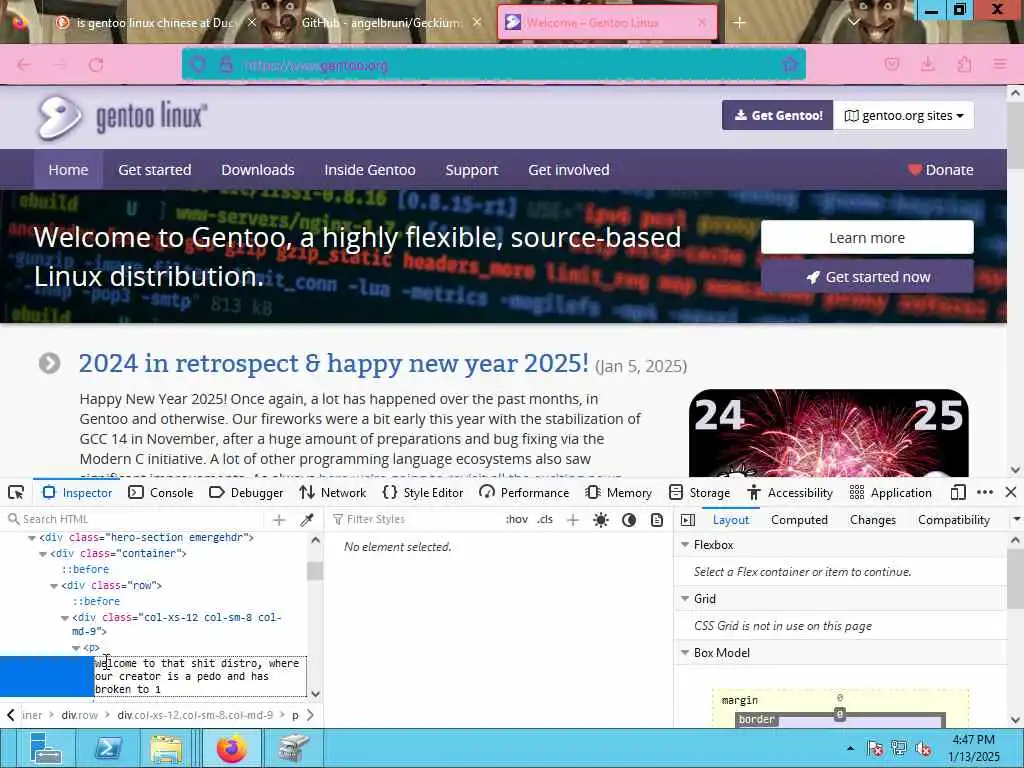The height and width of the screenshot is (768, 1024).
Task: Open the Storage tab
Action: (699, 492)
